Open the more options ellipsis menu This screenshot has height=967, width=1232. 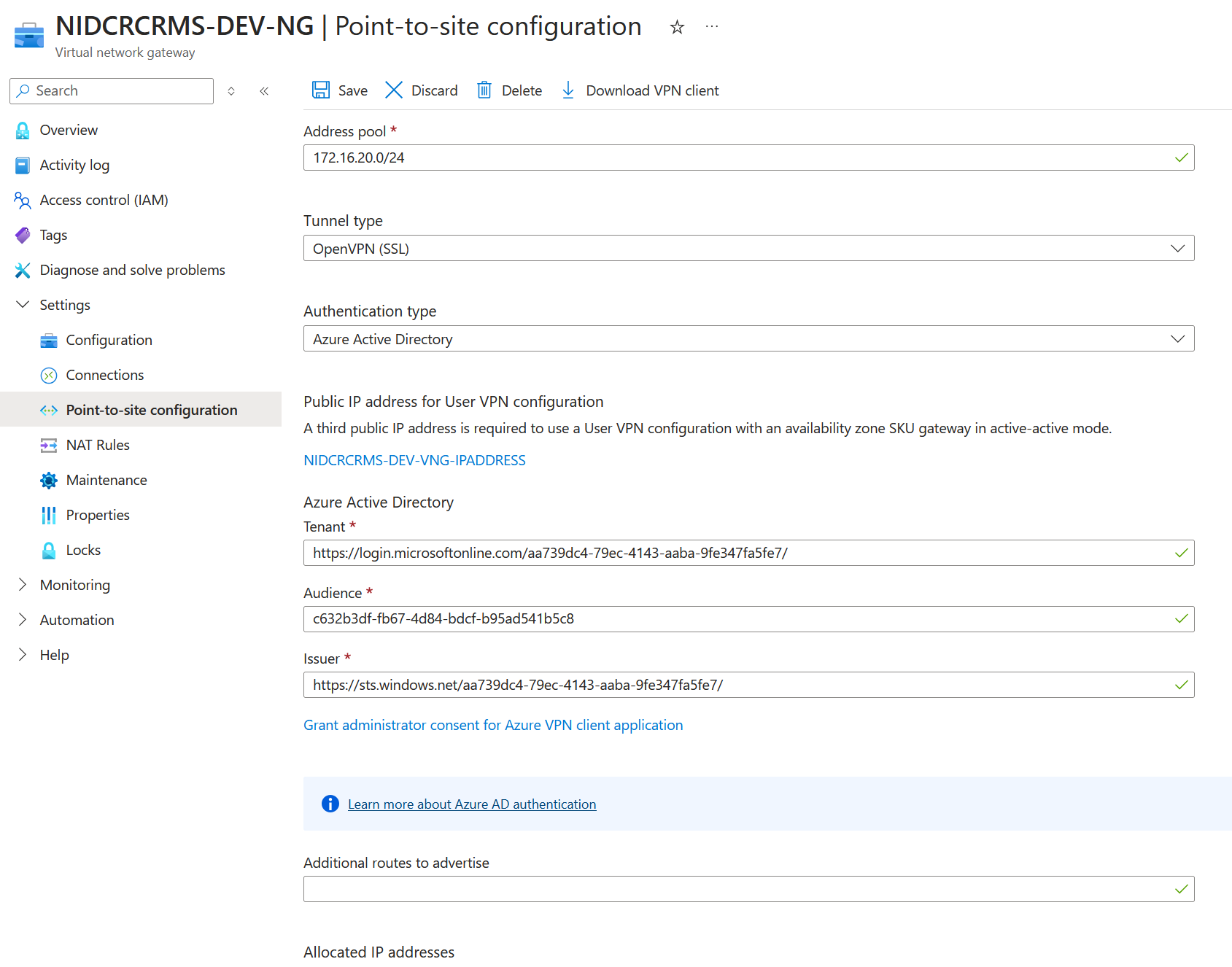(712, 27)
